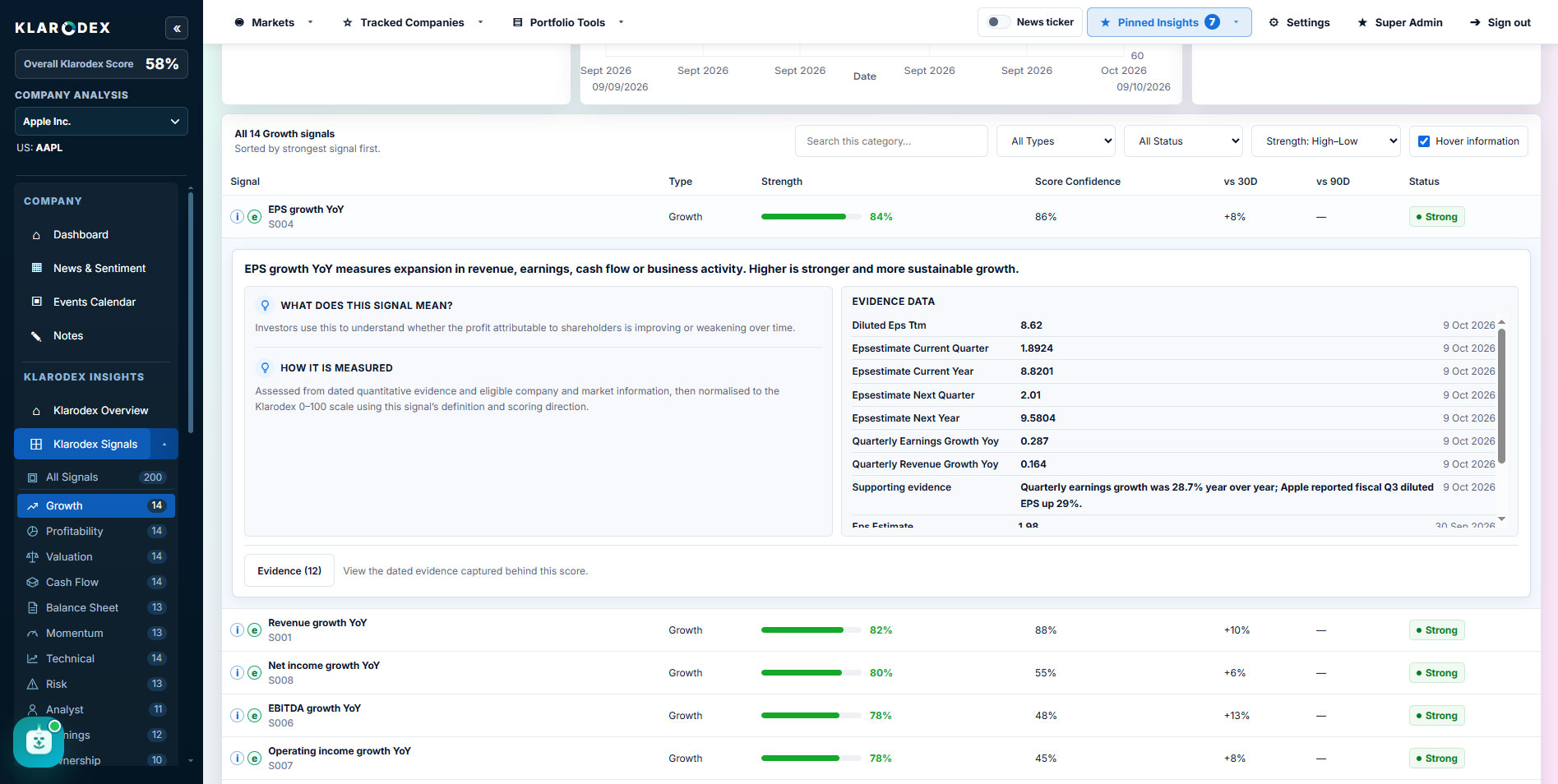
Task: Collapse the sidebar with the double-chevron button
Action: (177, 28)
